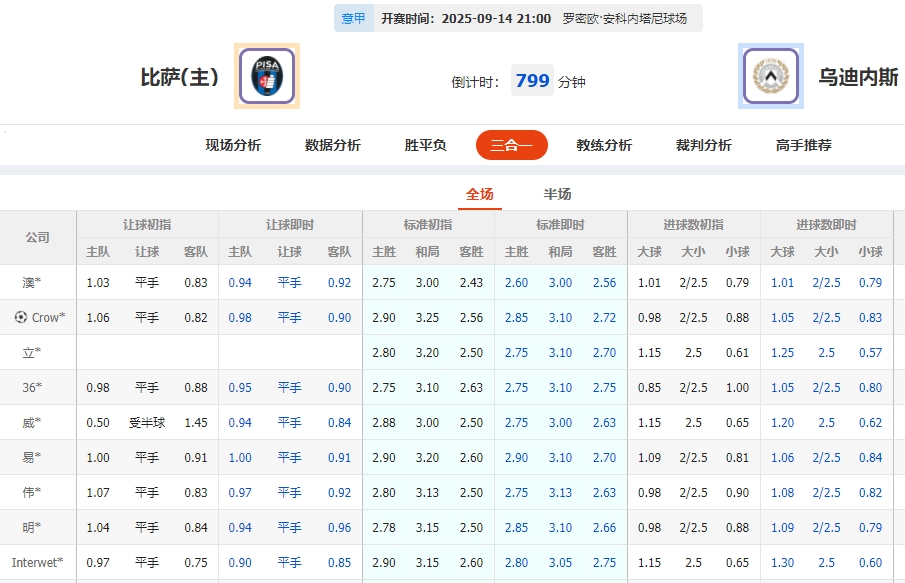This screenshot has height=583, width=905.
Task: Open the 现场分析 tab
Action: click(232, 144)
